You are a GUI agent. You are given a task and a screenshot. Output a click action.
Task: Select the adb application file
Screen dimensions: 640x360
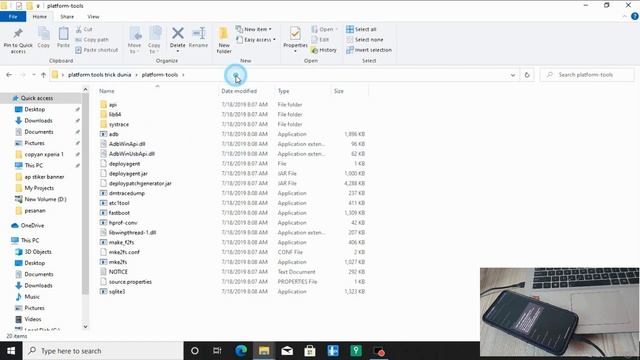[113, 134]
